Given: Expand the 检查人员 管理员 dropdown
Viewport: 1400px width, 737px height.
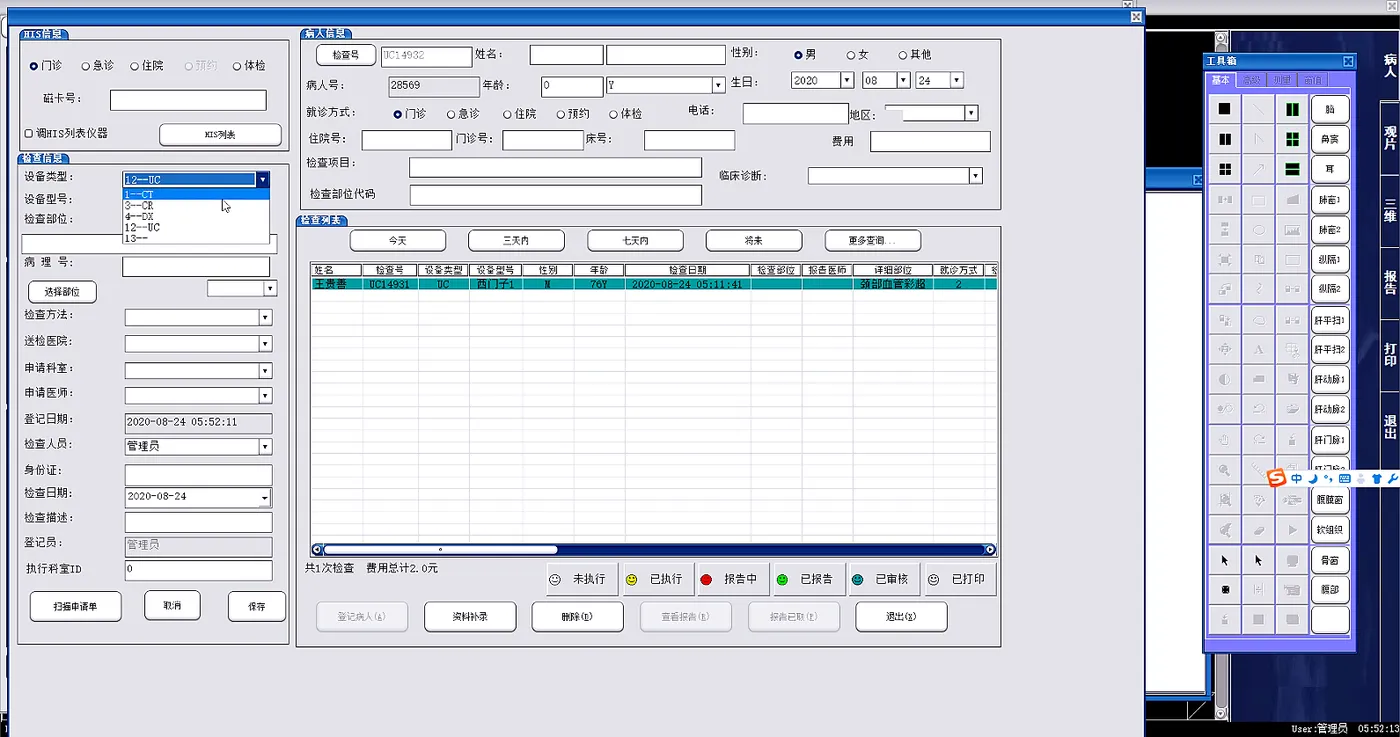Looking at the screenshot, I should [x=265, y=447].
